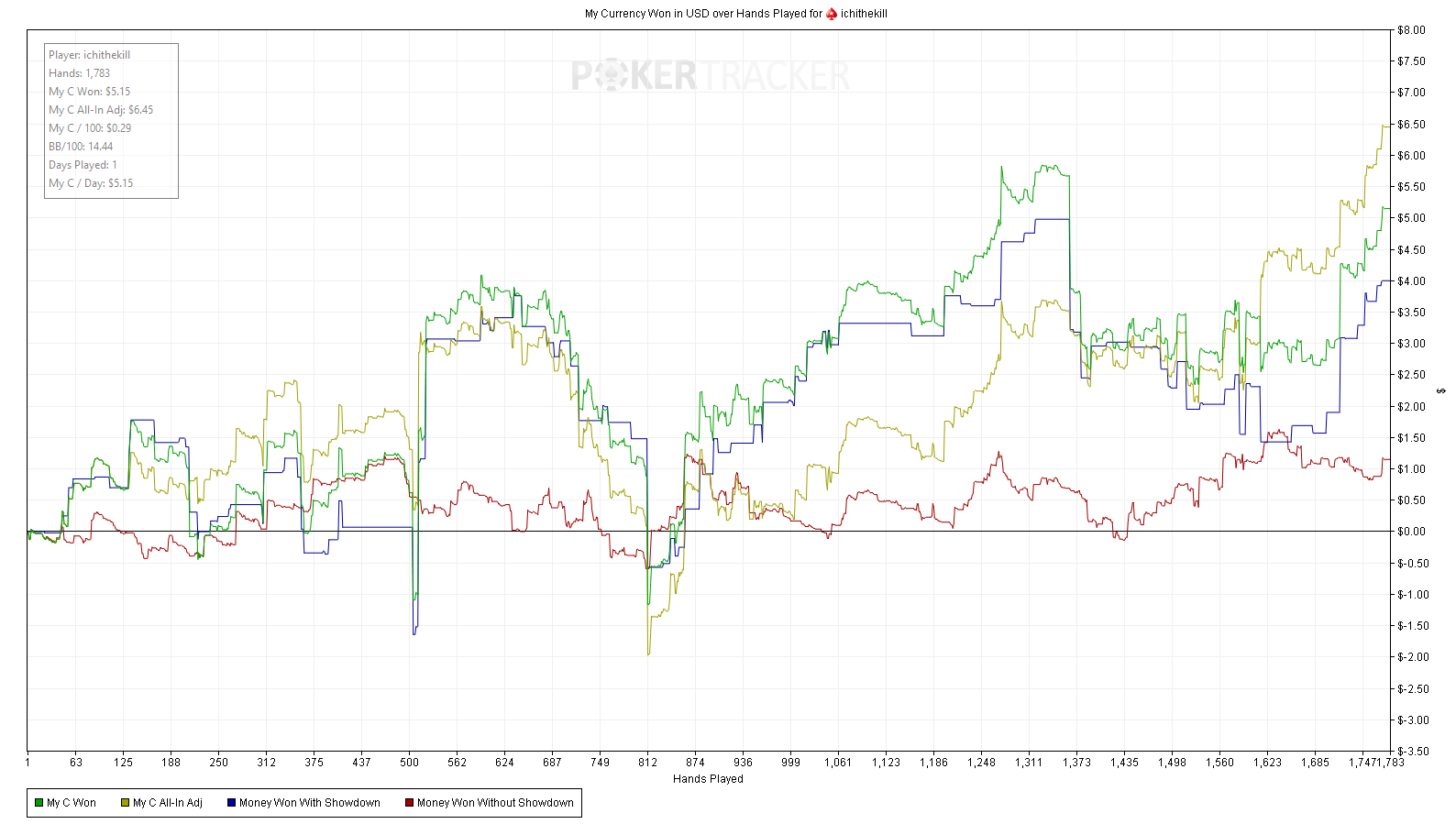Click the "Hands: 1,783" stat line
The image size is (1456, 824).
(80, 73)
